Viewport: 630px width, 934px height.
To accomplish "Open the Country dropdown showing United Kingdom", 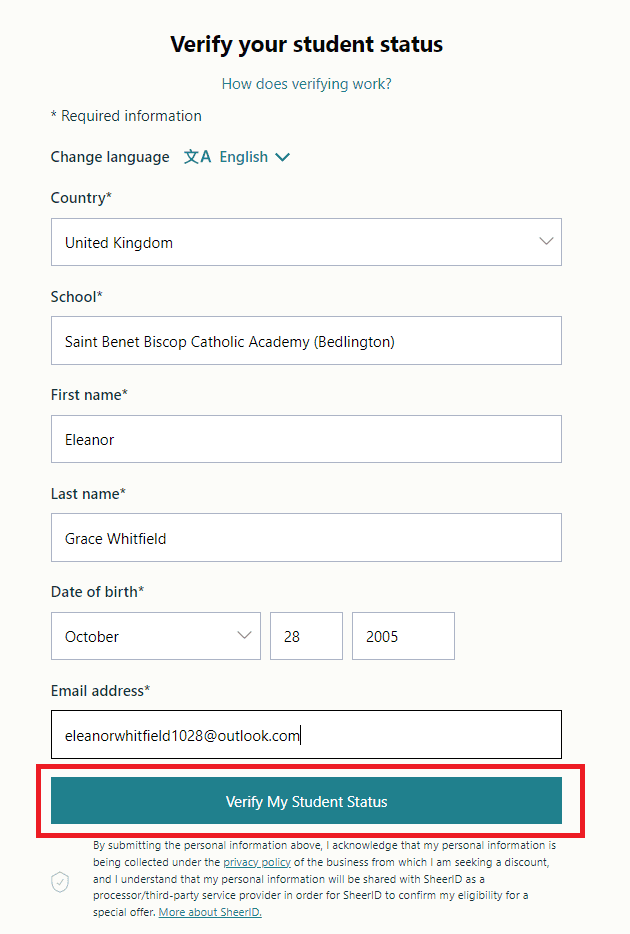I will coord(305,242).
